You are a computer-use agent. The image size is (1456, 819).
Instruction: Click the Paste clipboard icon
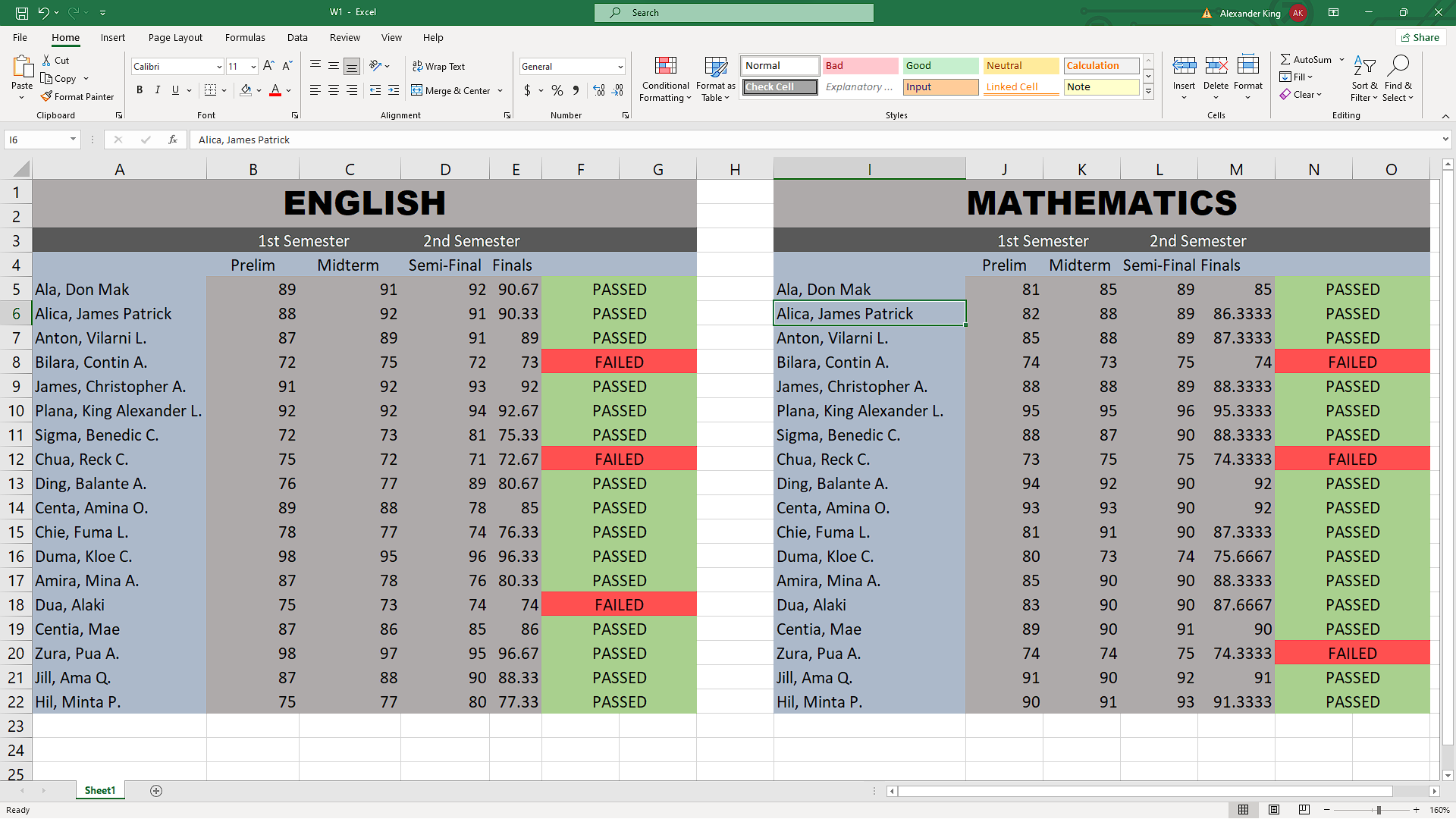[22, 67]
